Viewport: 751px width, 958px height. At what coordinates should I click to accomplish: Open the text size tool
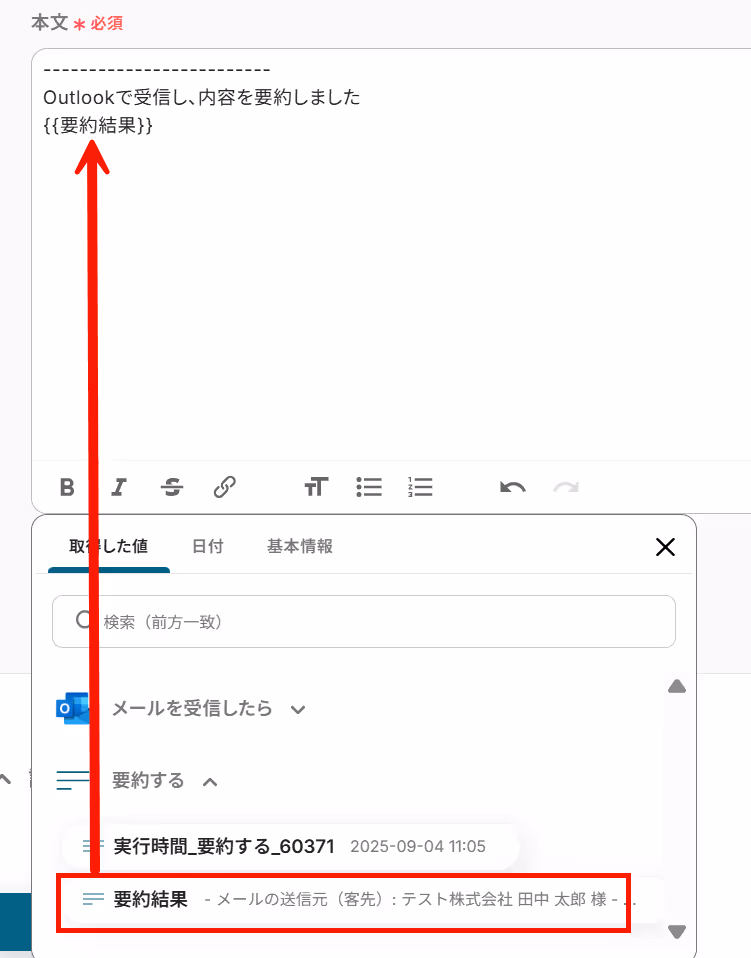click(x=317, y=487)
